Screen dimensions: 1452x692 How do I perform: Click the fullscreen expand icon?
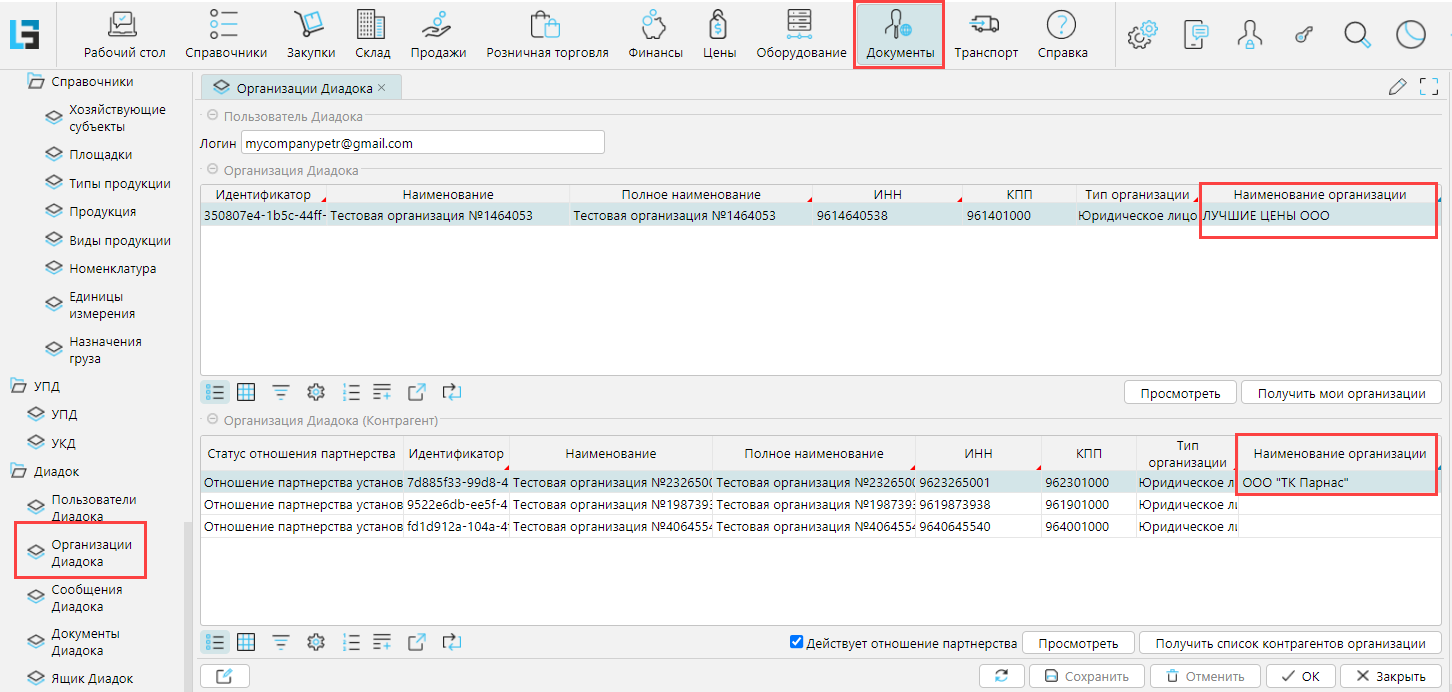pyautogui.click(x=1428, y=88)
